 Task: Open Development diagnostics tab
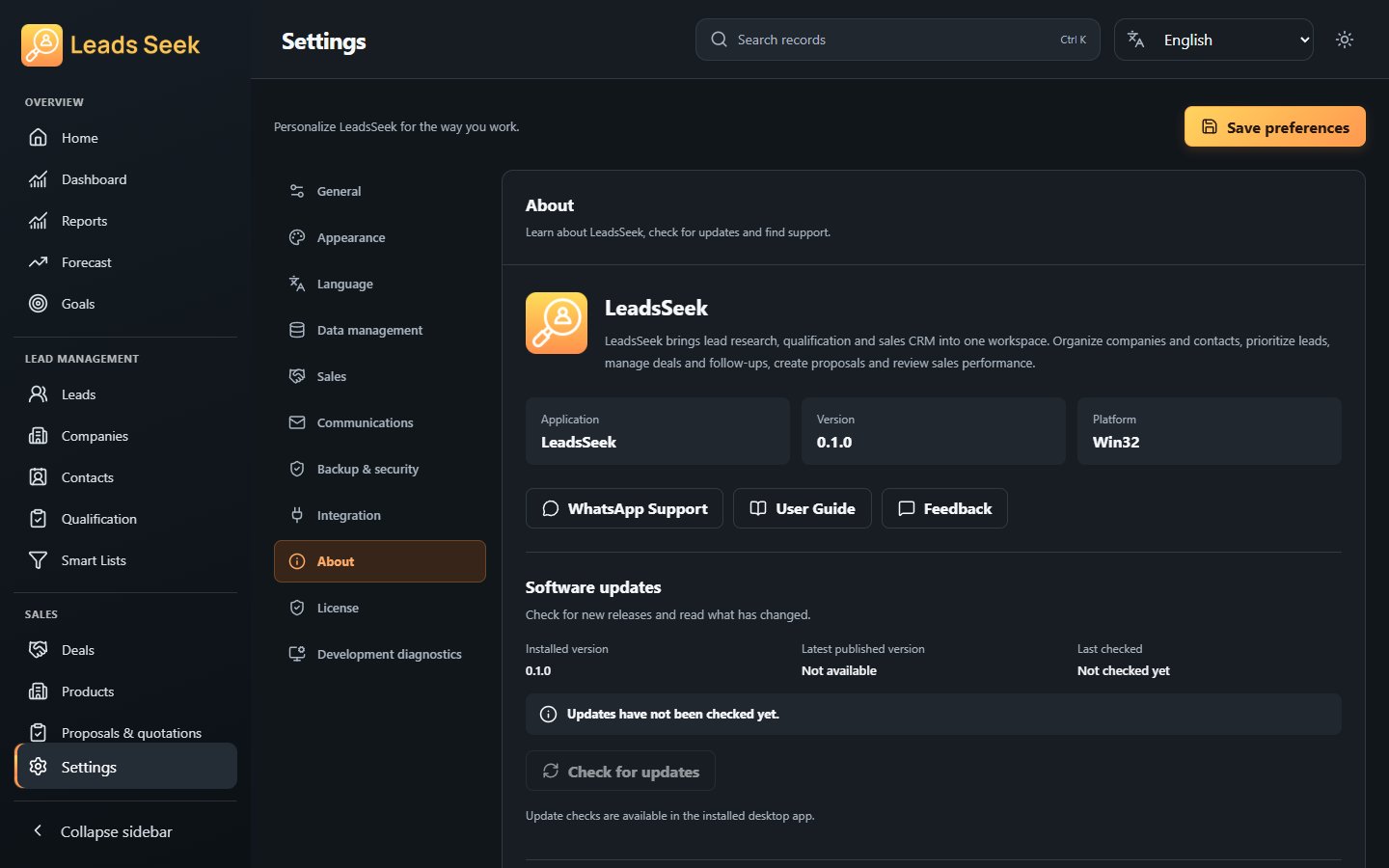tap(379, 654)
